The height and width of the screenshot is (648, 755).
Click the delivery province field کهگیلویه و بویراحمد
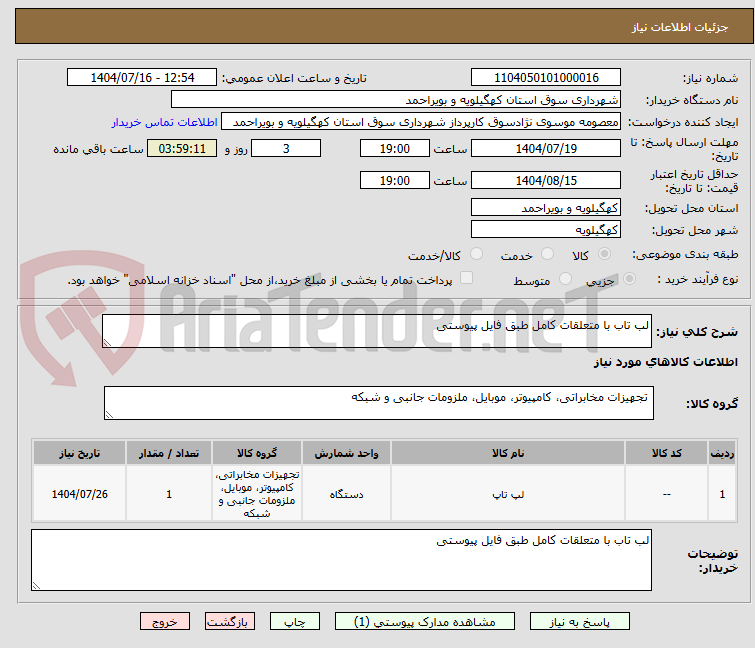pos(546,207)
